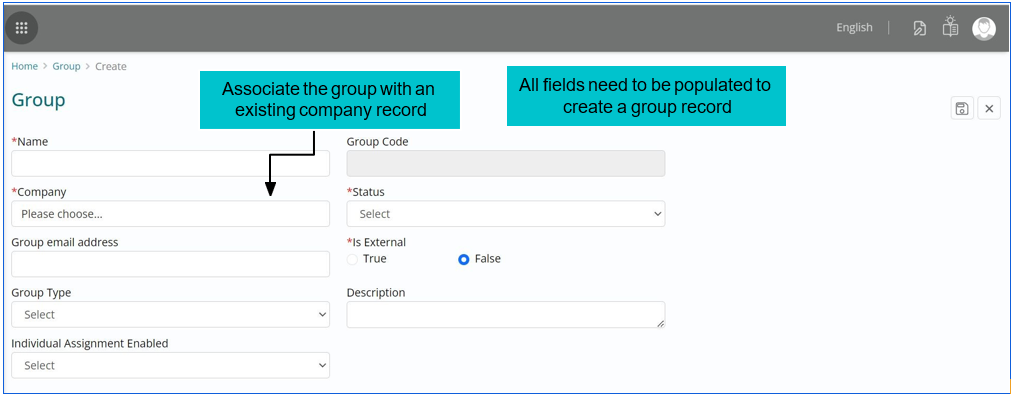Open the knowledge book lightbulb icon
This screenshot has height=401, width=1017.
pyautogui.click(x=950, y=27)
